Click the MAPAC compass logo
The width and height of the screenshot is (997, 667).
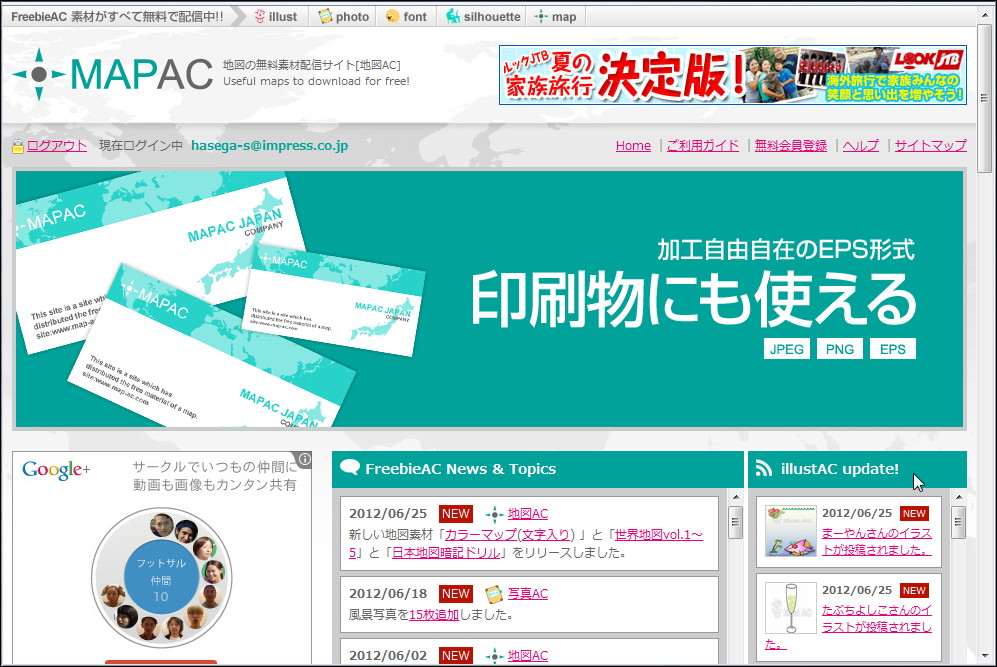coord(37,73)
